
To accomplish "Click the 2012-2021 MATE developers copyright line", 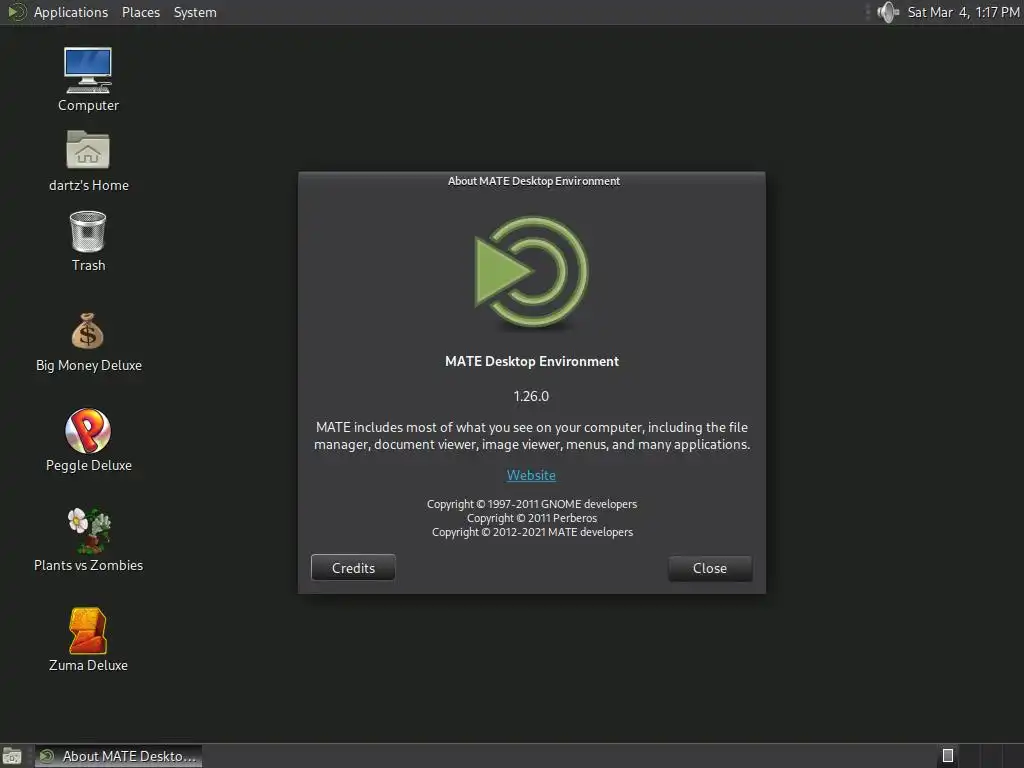I will (x=532, y=532).
